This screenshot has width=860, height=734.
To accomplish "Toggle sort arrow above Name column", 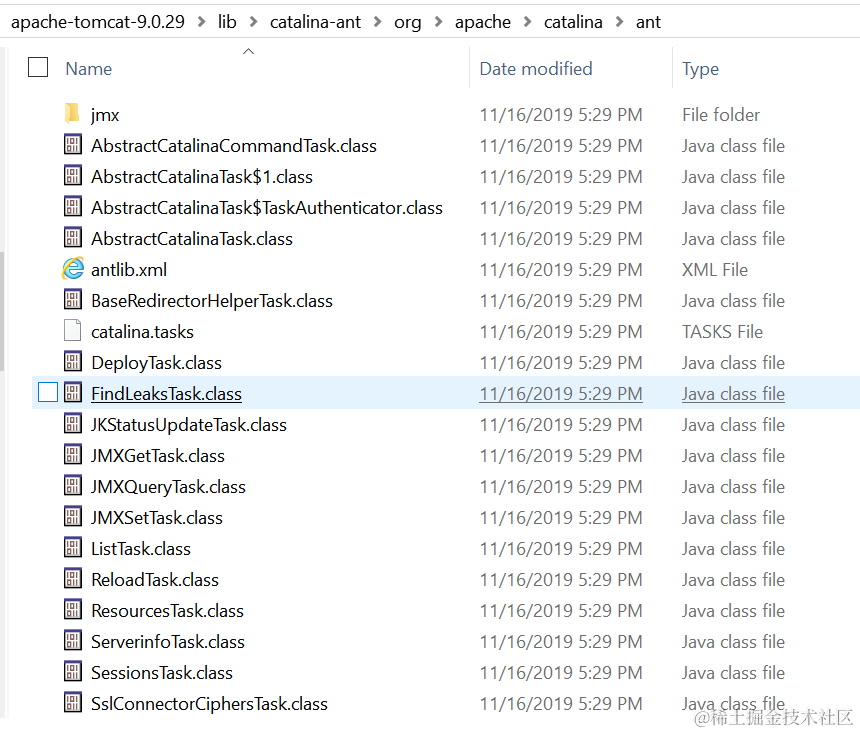I will click(248, 52).
